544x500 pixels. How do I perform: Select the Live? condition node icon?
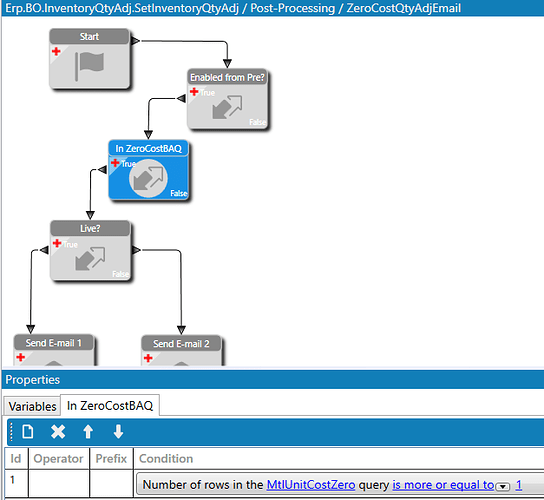pos(90,259)
